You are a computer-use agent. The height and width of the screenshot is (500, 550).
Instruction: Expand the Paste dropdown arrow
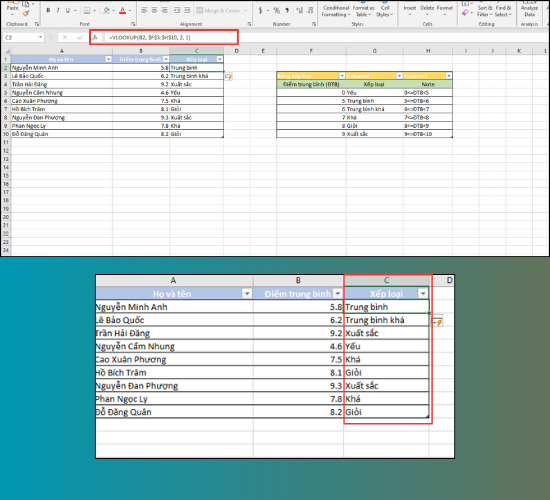click(x=13, y=15)
